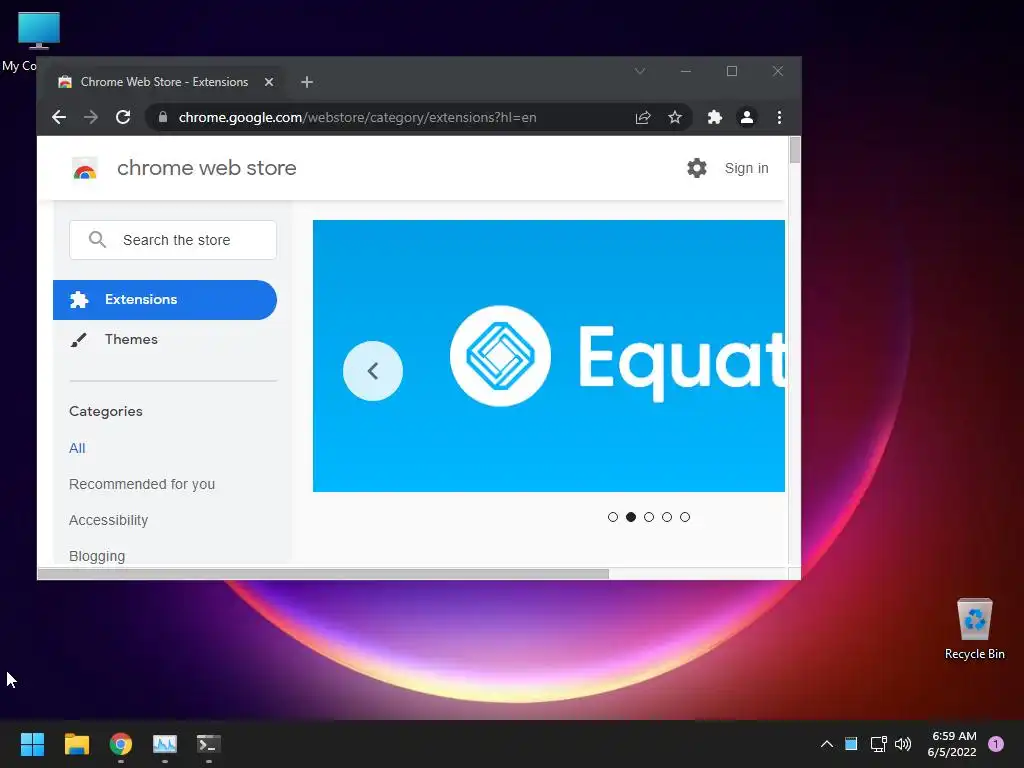Click the search magnifier icon
This screenshot has width=1024, height=768.
coord(97,240)
